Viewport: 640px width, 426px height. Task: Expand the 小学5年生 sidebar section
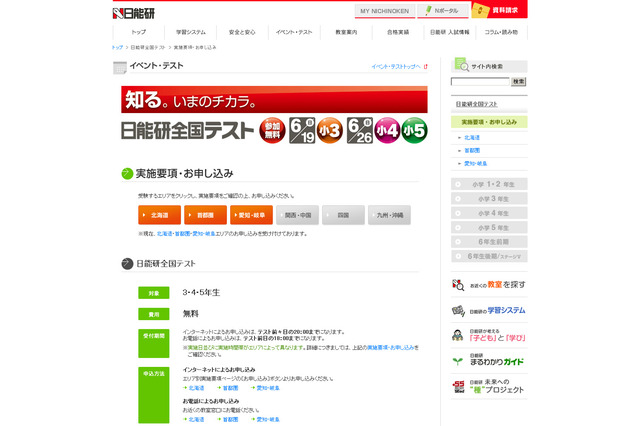(489, 227)
